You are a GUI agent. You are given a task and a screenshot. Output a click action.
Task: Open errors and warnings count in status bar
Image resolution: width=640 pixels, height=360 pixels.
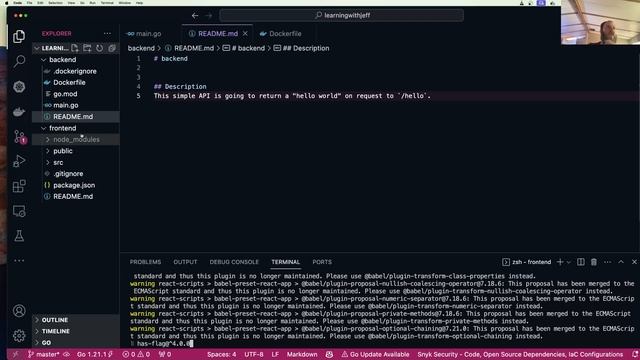coord(136,354)
